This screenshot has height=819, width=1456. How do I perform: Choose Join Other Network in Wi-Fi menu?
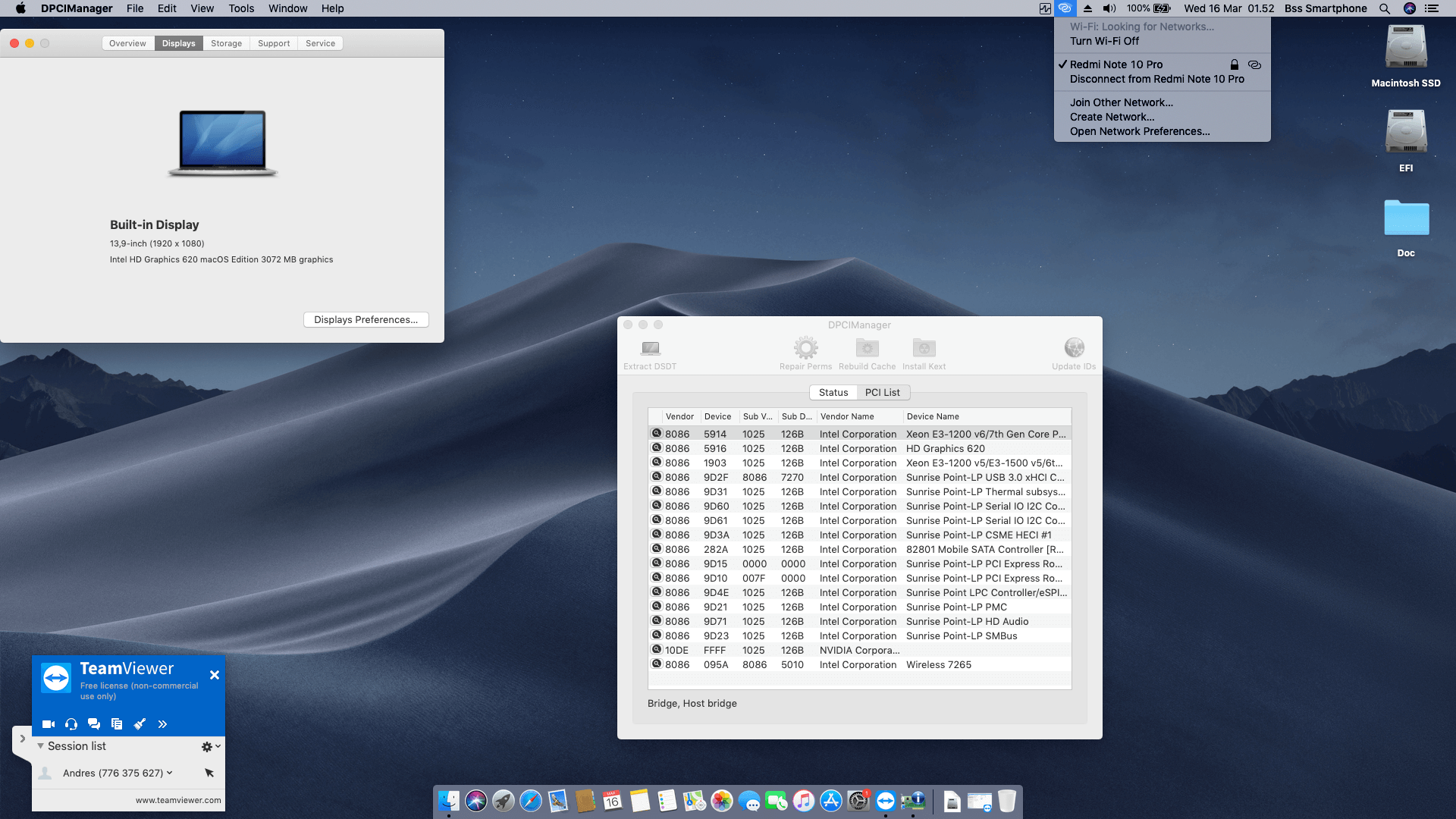(1162, 102)
